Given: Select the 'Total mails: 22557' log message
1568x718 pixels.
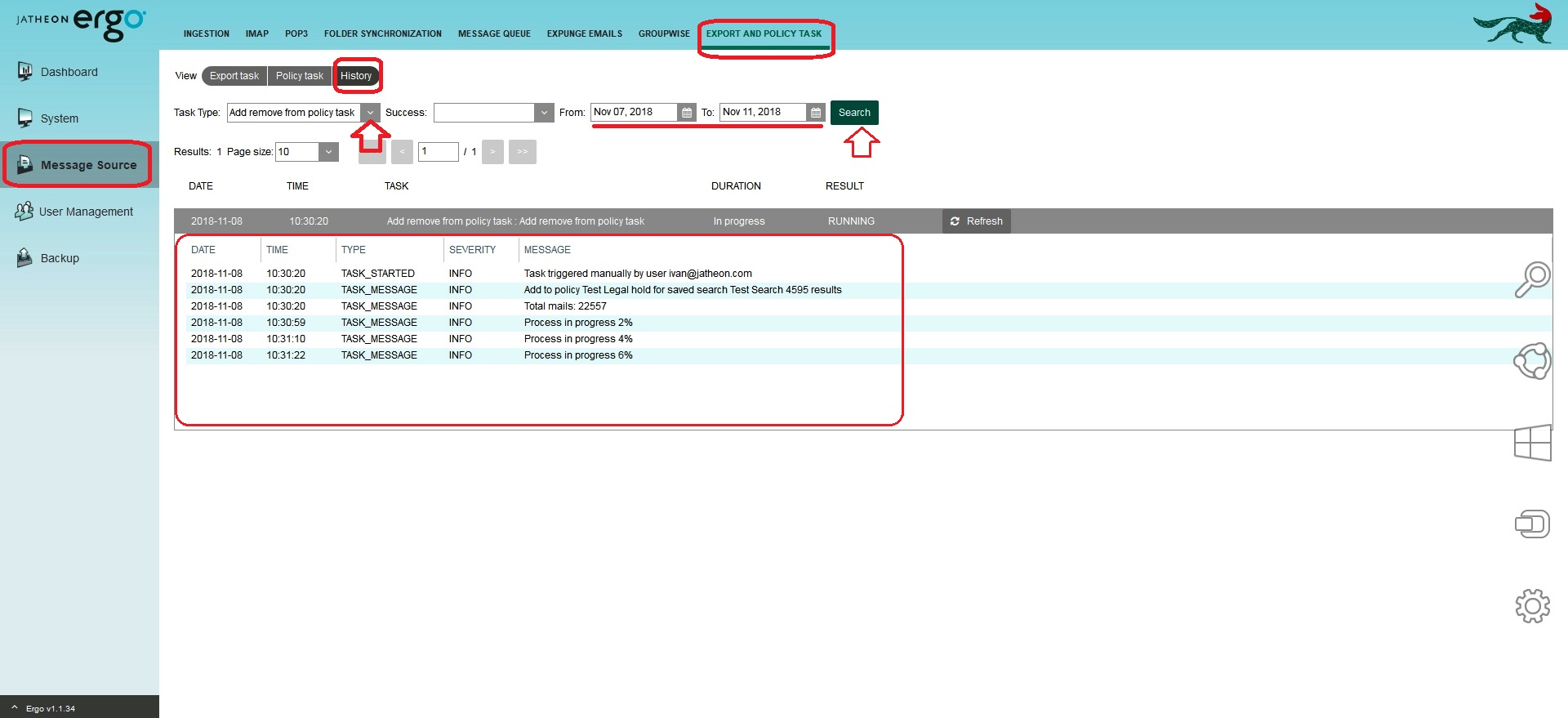Looking at the screenshot, I should tap(565, 306).
